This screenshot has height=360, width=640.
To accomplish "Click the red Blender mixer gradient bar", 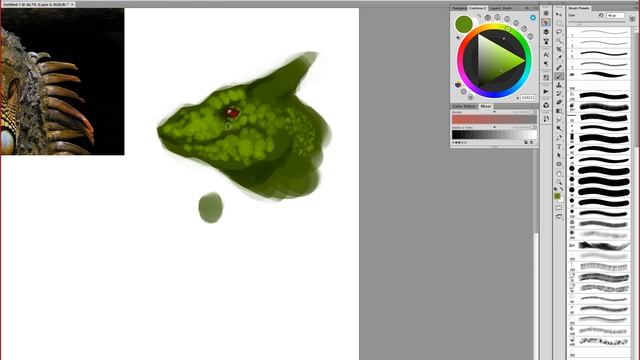I will point(494,119).
